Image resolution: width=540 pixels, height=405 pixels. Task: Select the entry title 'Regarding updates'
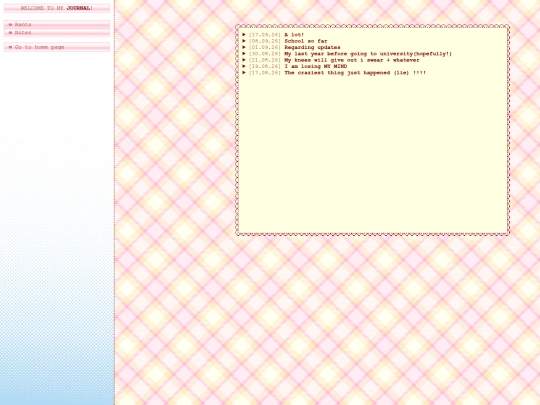[x=312, y=47]
